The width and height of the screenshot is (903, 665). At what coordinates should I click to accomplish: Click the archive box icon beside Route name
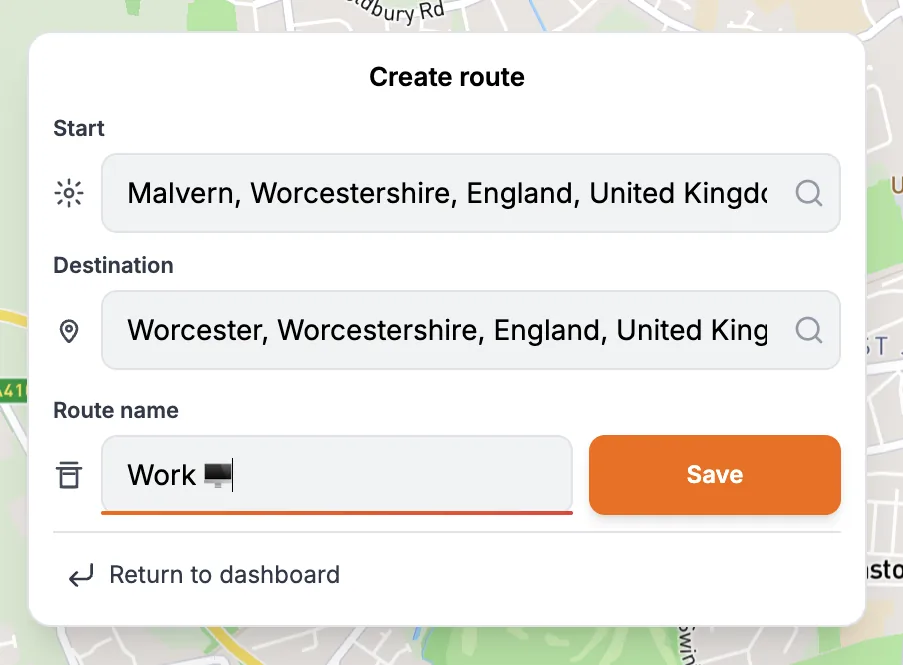click(x=68, y=475)
